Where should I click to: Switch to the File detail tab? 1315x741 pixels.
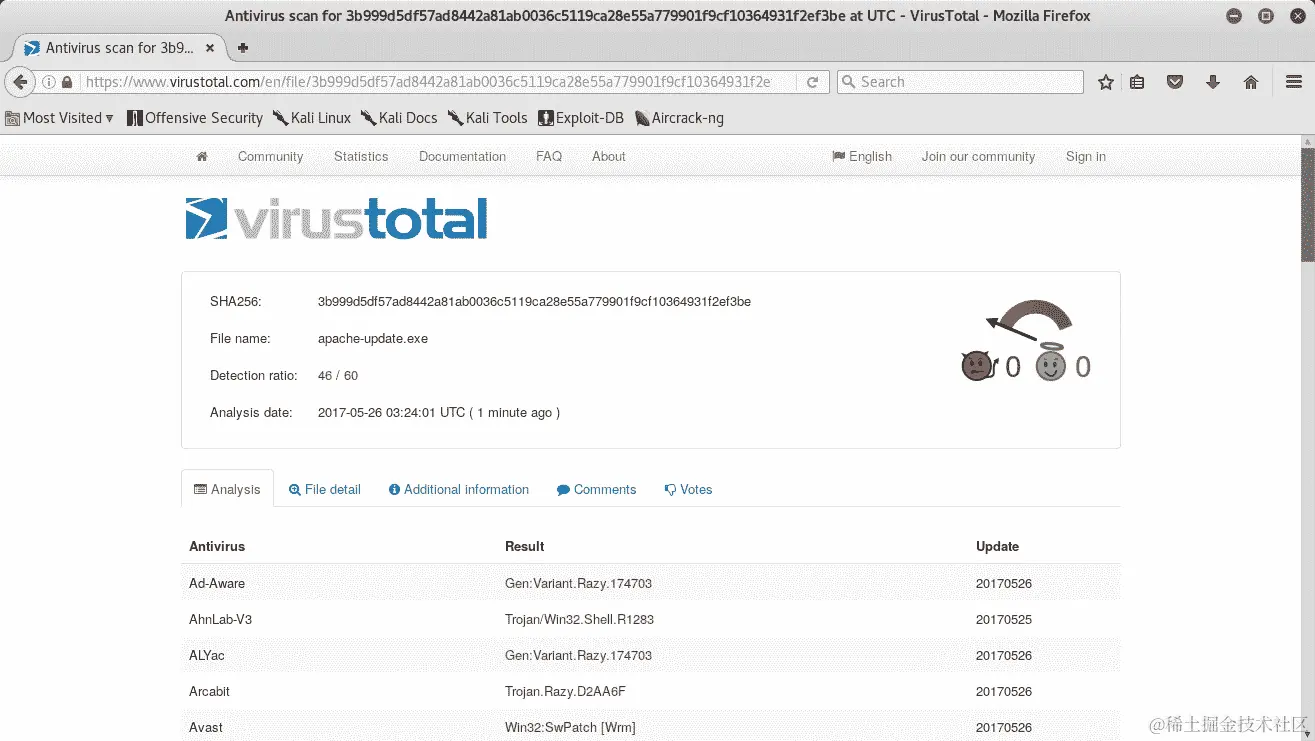point(325,489)
